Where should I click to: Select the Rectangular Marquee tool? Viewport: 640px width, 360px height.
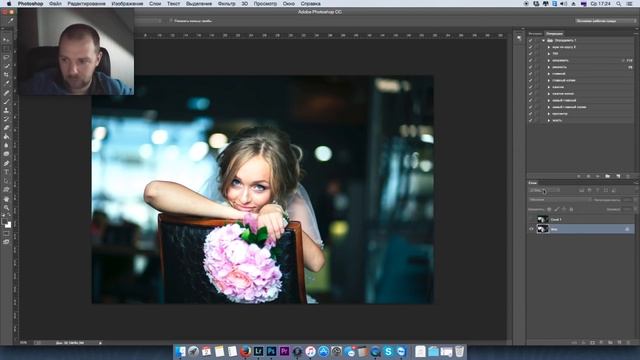[x=6, y=49]
